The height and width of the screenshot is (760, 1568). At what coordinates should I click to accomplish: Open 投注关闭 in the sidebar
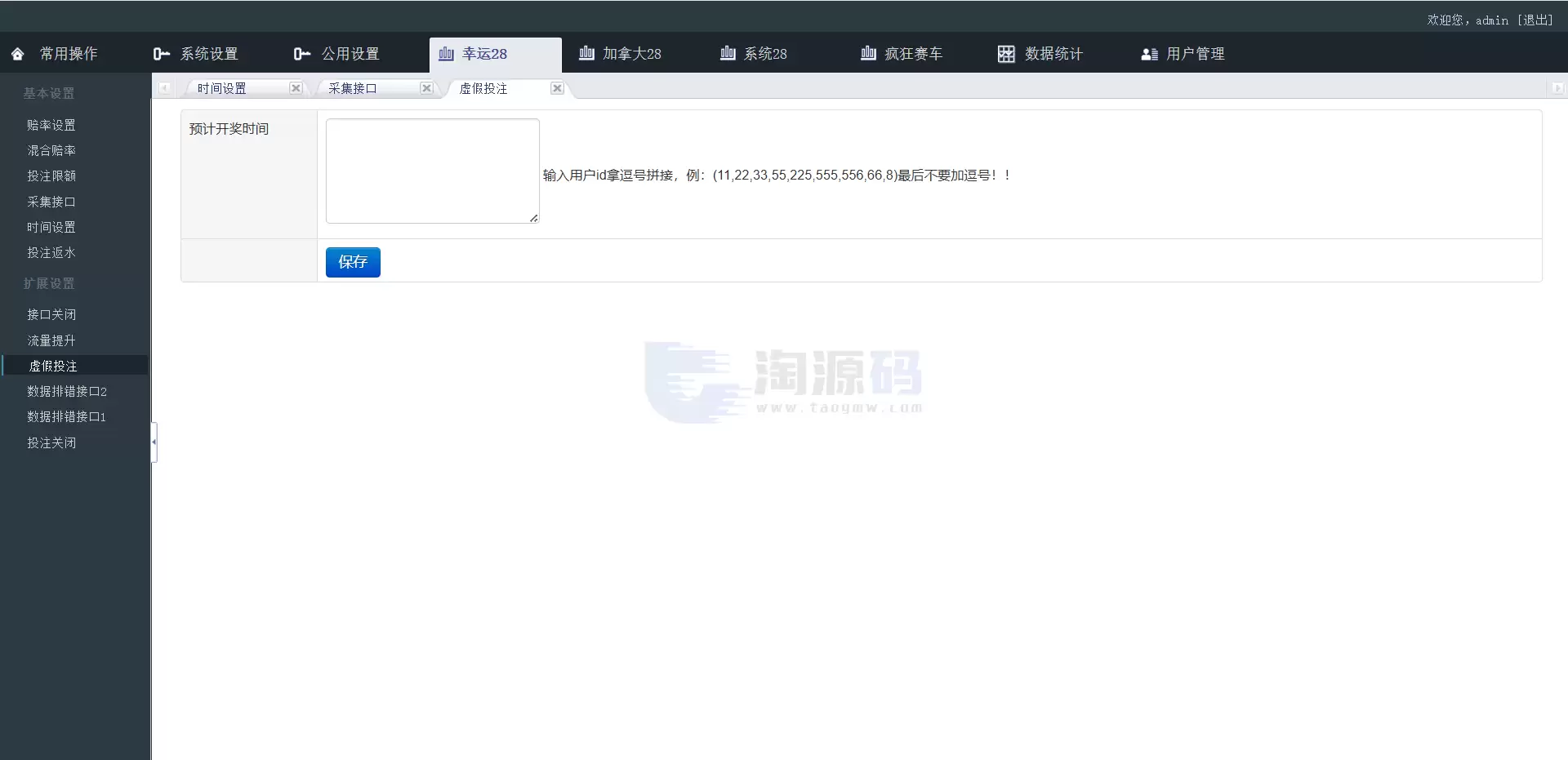click(x=51, y=442)
